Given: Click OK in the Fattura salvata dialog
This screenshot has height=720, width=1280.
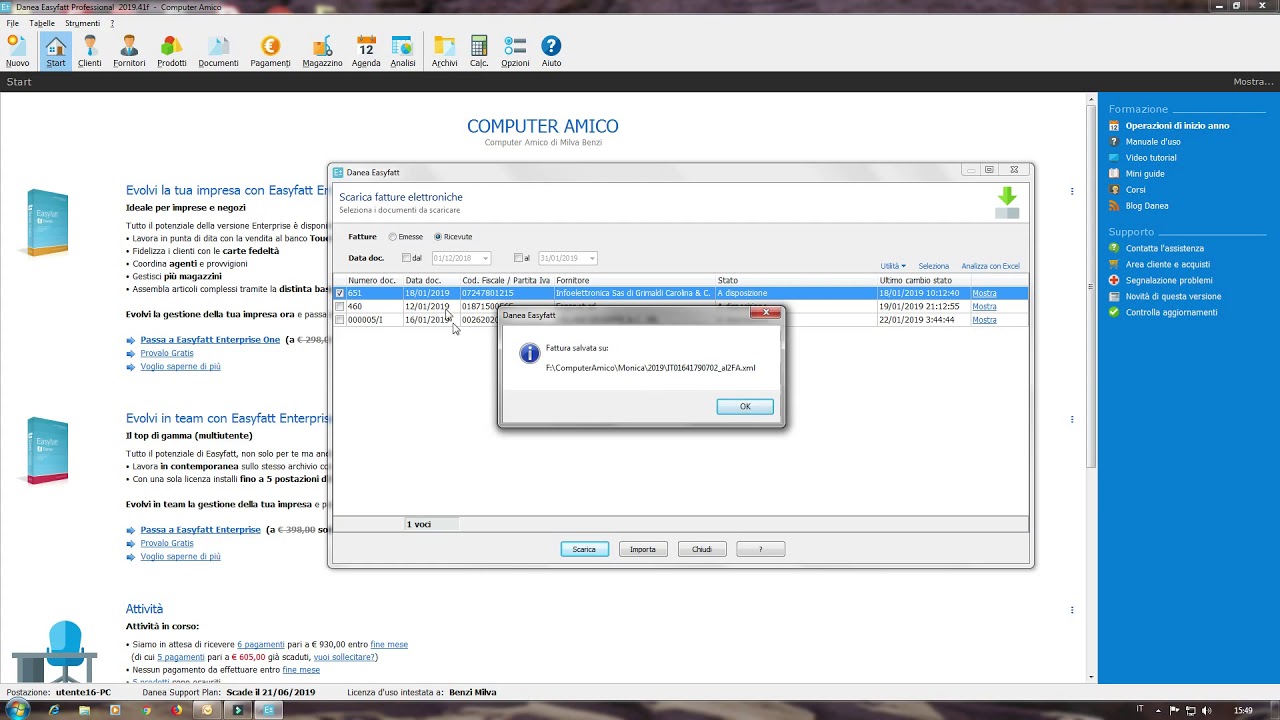Looking at the screenshot, I should coord(745,406).
